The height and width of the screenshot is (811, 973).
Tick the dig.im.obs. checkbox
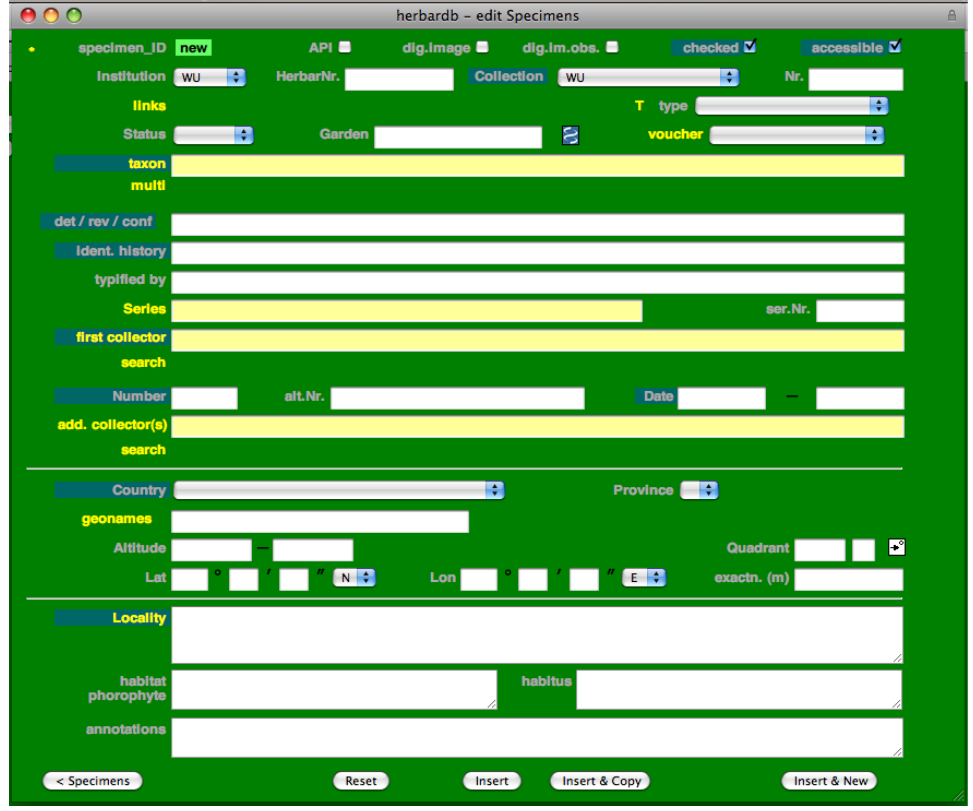coord(612,47)
